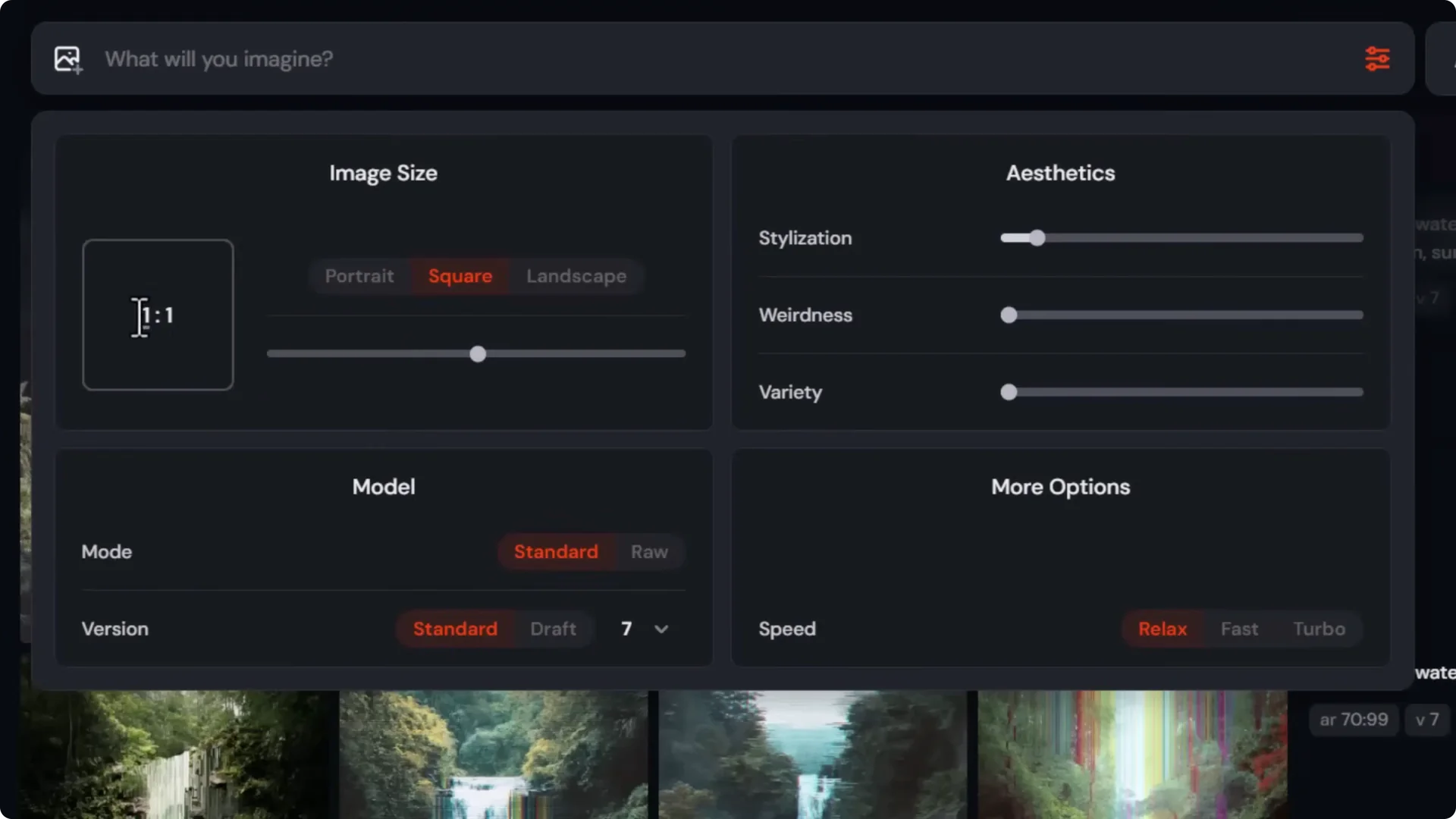Click the add image icon in prompt bar
Image resolution: width=1456 pixels, height=819 pixels.
tap(67, 59)
